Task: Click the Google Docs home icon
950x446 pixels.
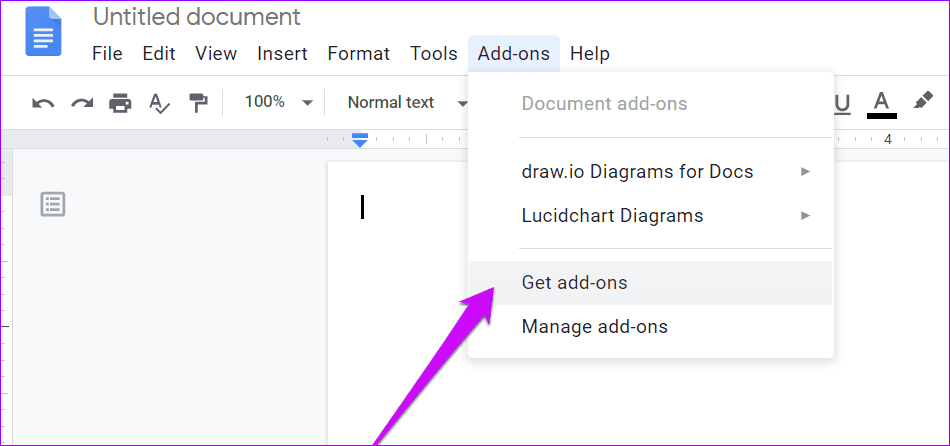Action: point(43,32)
